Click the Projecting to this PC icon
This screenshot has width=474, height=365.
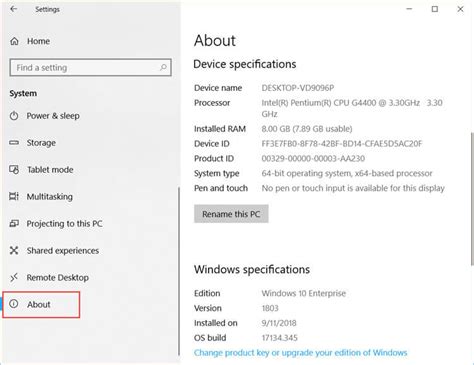pos(14,223)
